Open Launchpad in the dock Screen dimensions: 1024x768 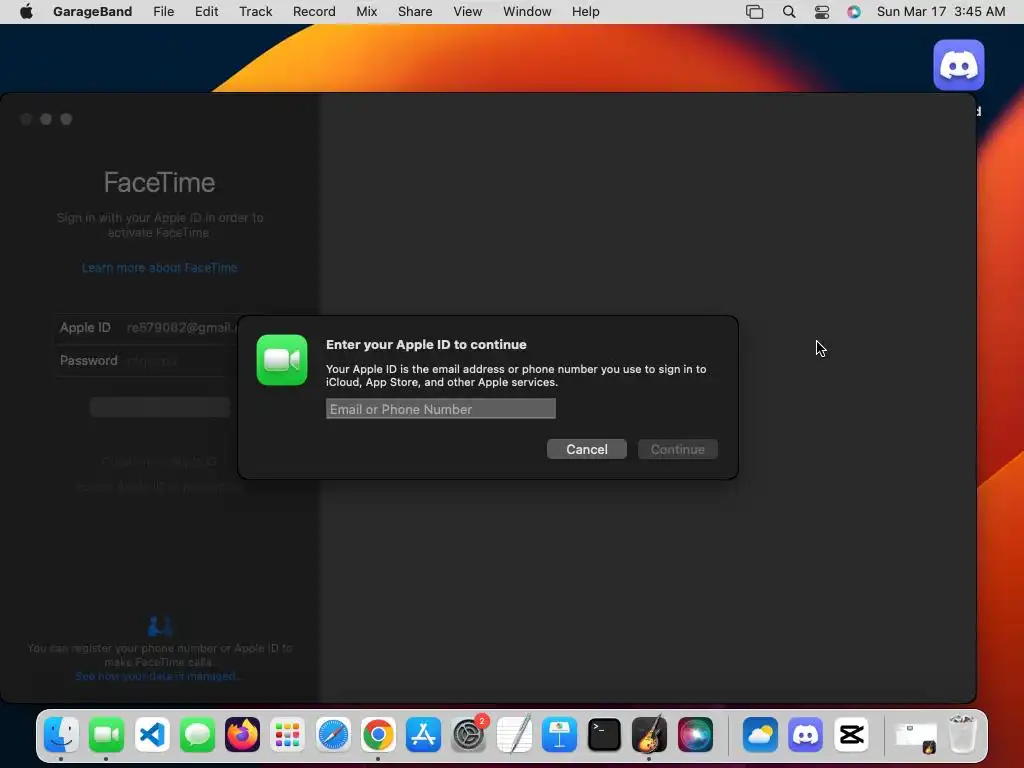point(287,735)
